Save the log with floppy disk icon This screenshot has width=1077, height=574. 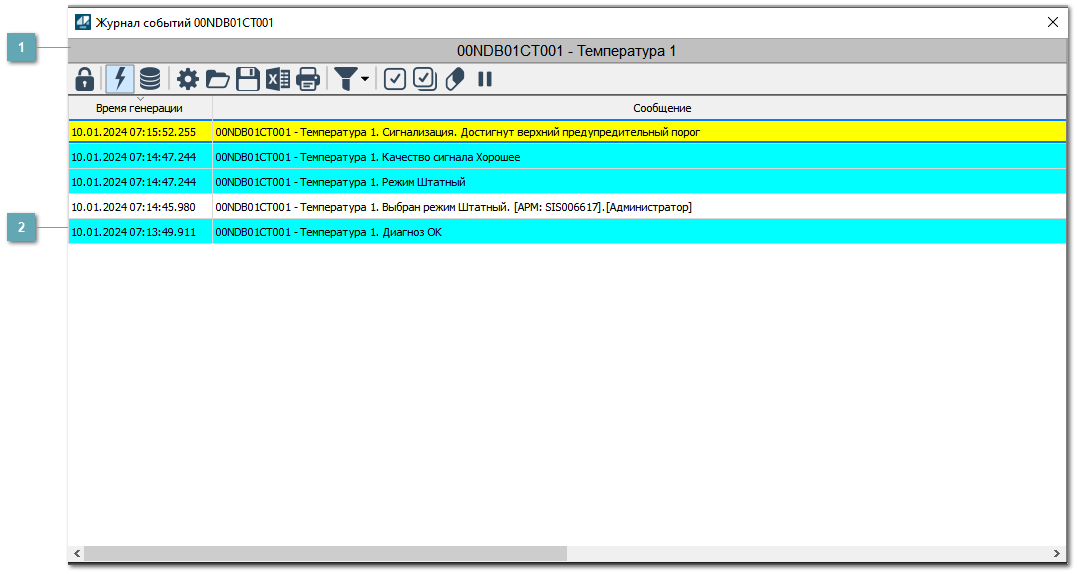[248, 79]
